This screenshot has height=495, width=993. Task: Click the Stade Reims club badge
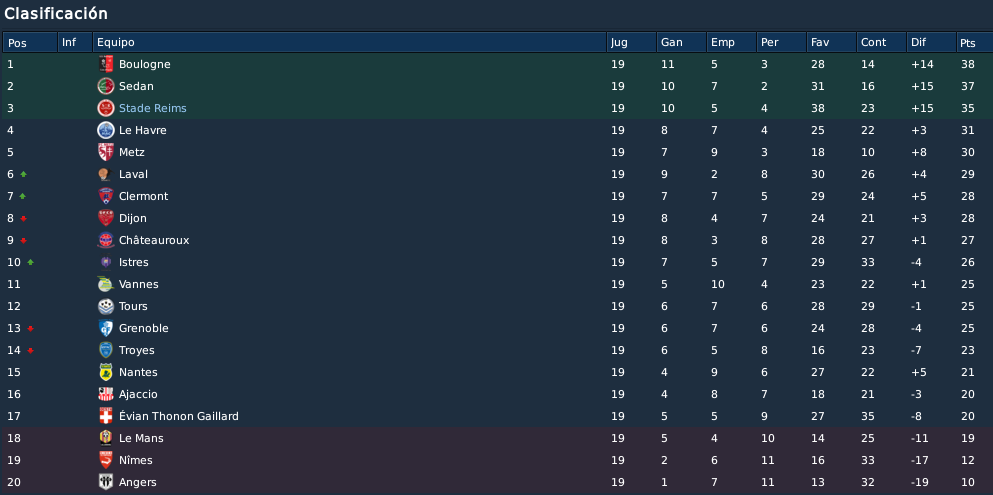coord(106,108)
